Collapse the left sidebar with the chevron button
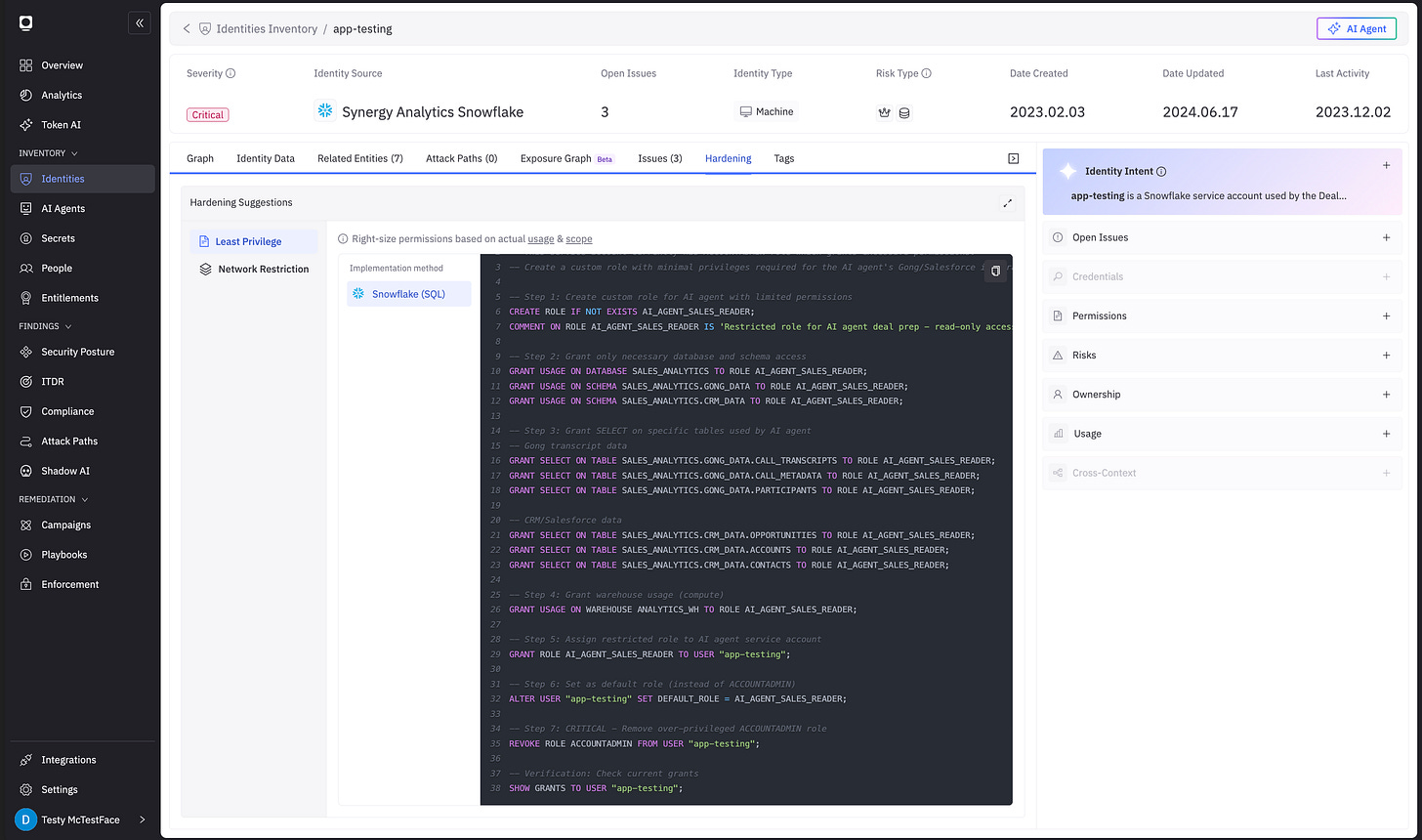Image resolution: width=1422 pixels, height=840 pixels. click(x=140, y=22)
